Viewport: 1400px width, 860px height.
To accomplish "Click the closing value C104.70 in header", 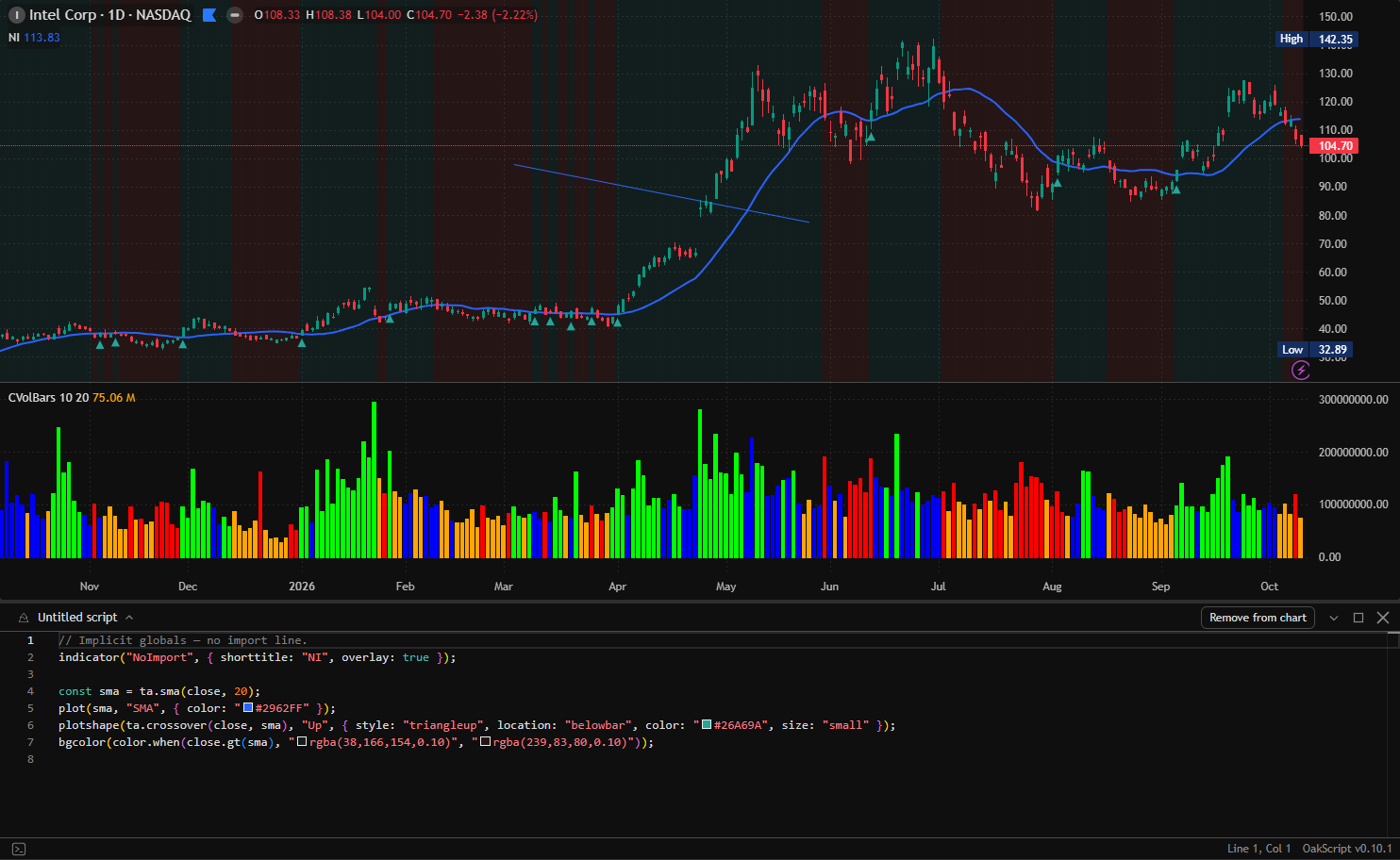I will tap(429, 15).
